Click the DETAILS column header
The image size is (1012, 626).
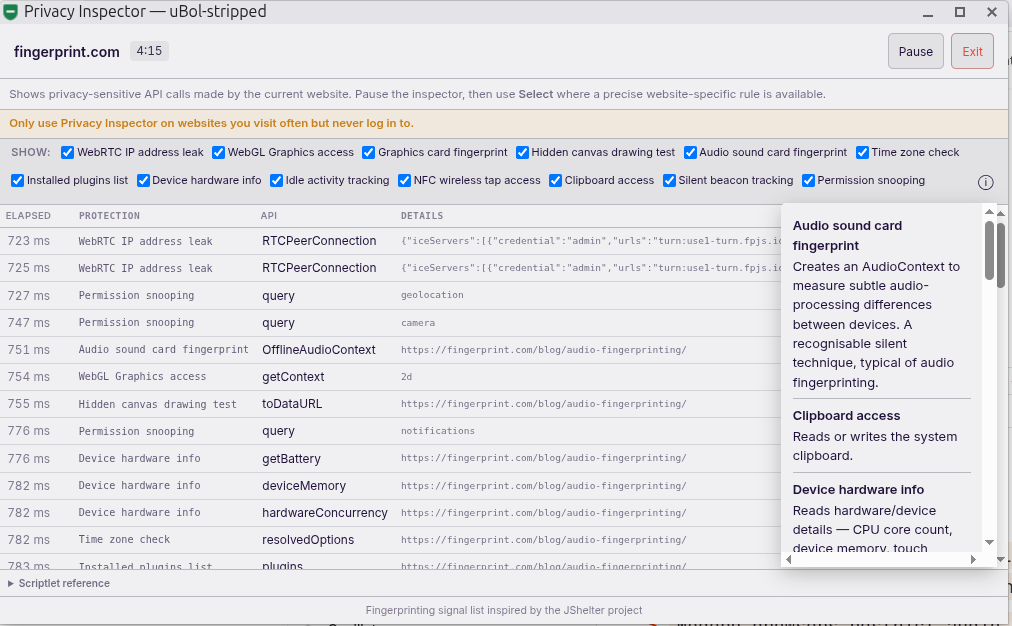tap(421, 216)
